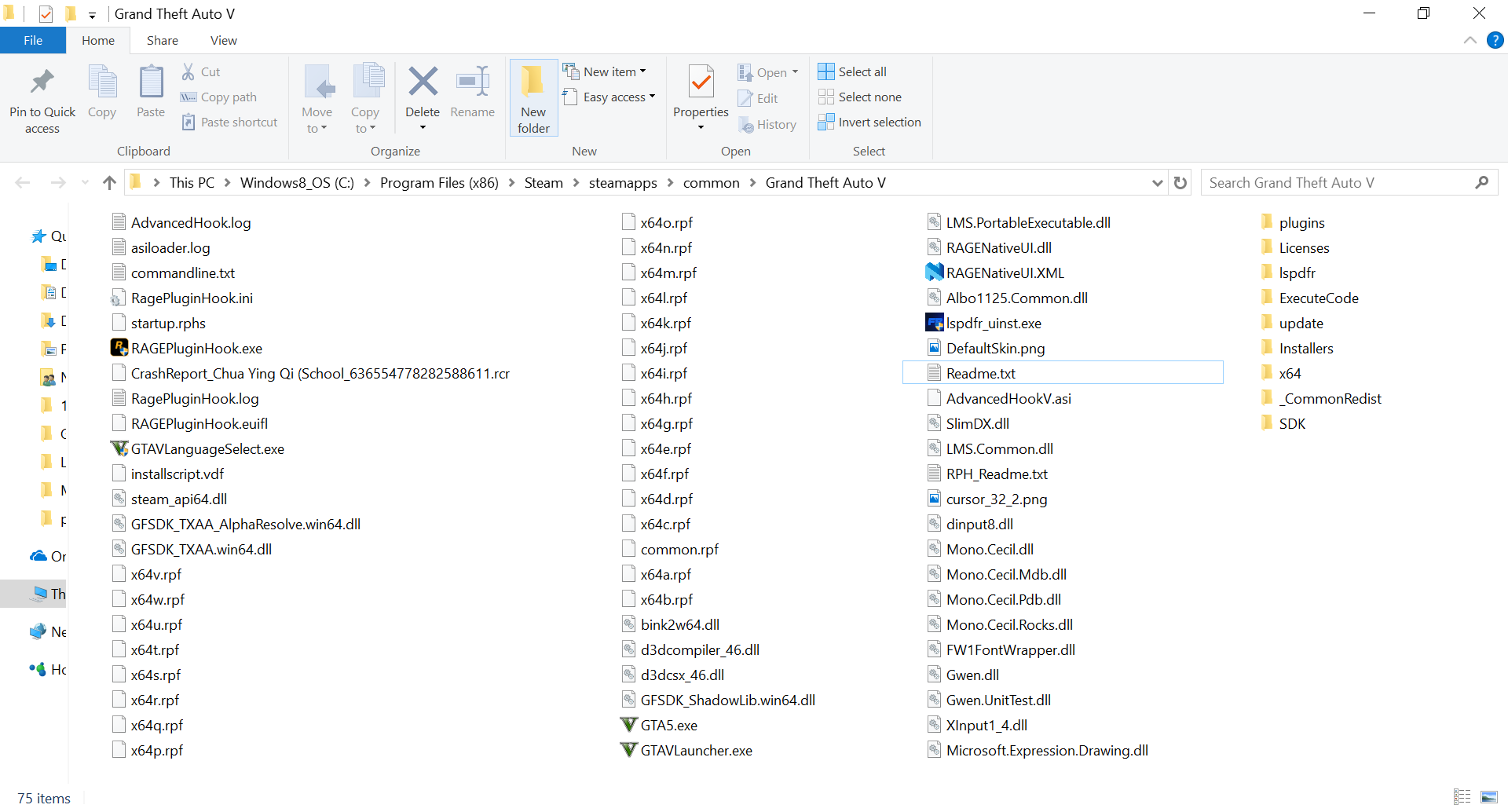Navigate to Steam in the breadcrumb
This screenshot has height=812, width=1508.
544,182
